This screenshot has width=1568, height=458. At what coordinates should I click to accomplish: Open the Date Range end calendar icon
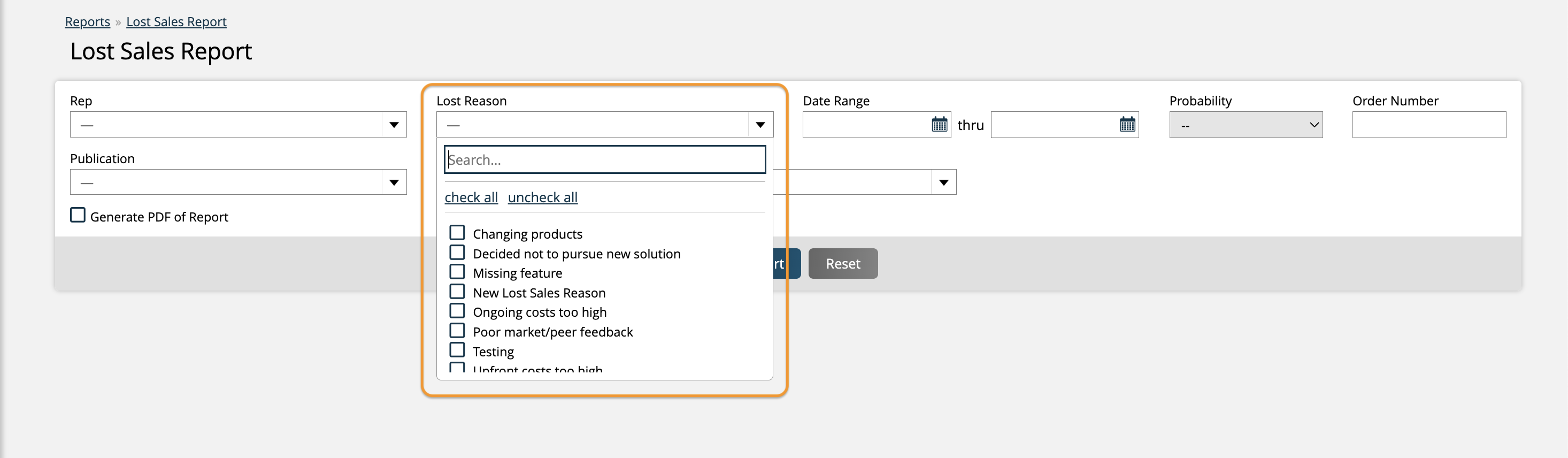(1127, 125)
